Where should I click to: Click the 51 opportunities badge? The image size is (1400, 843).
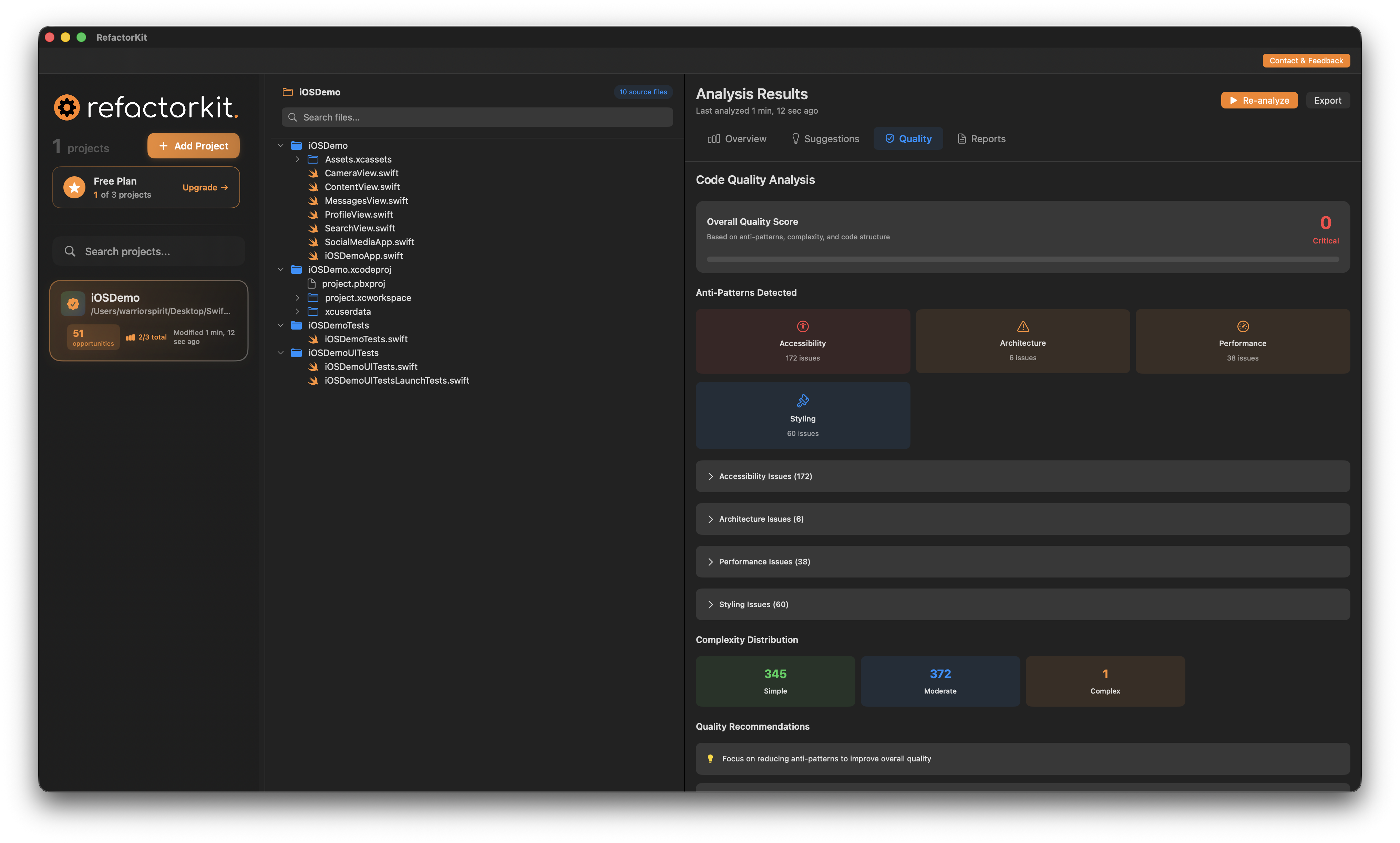[x=93, y=337]
